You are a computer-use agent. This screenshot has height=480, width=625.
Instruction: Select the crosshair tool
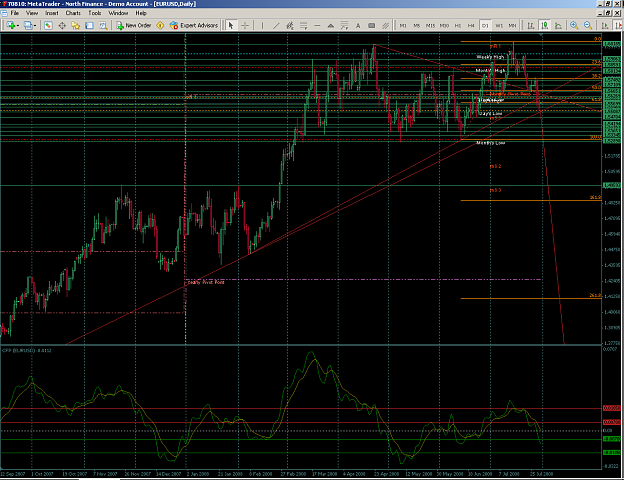point(245,26)
